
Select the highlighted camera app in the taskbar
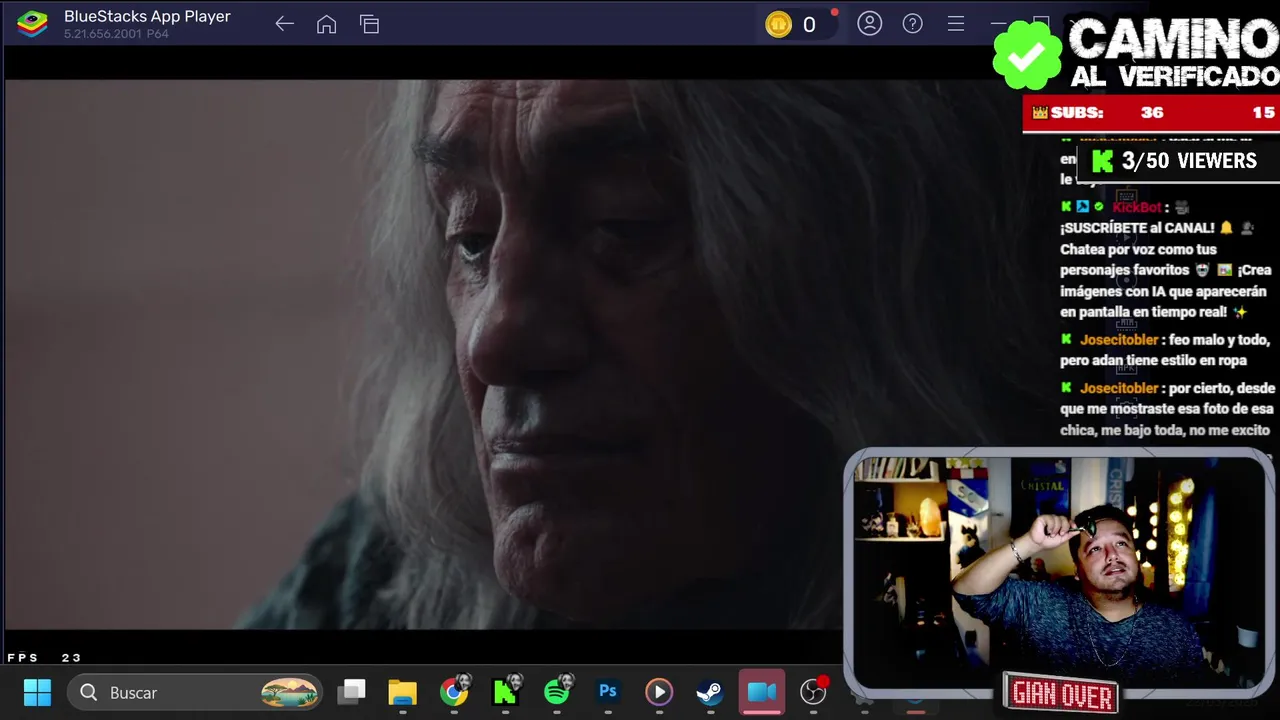click(x=762, y=692)
